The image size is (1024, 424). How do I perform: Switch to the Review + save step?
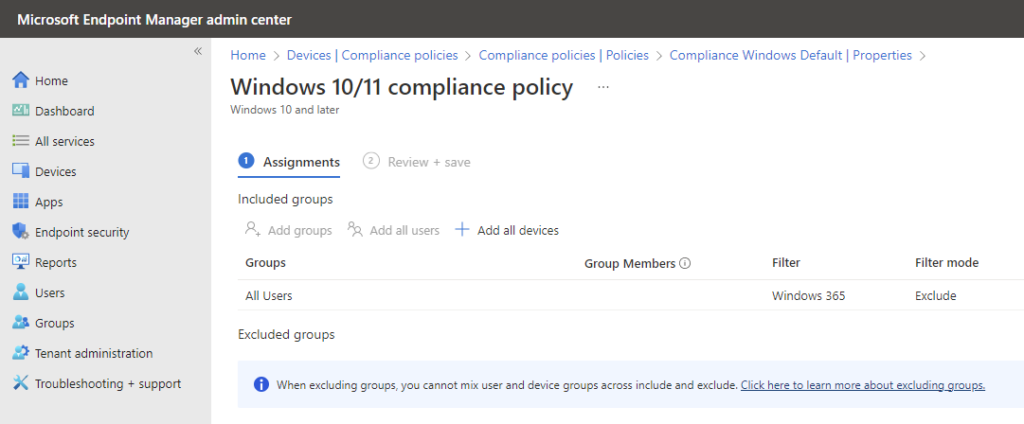pyautogui.click(x=417, y=162)
